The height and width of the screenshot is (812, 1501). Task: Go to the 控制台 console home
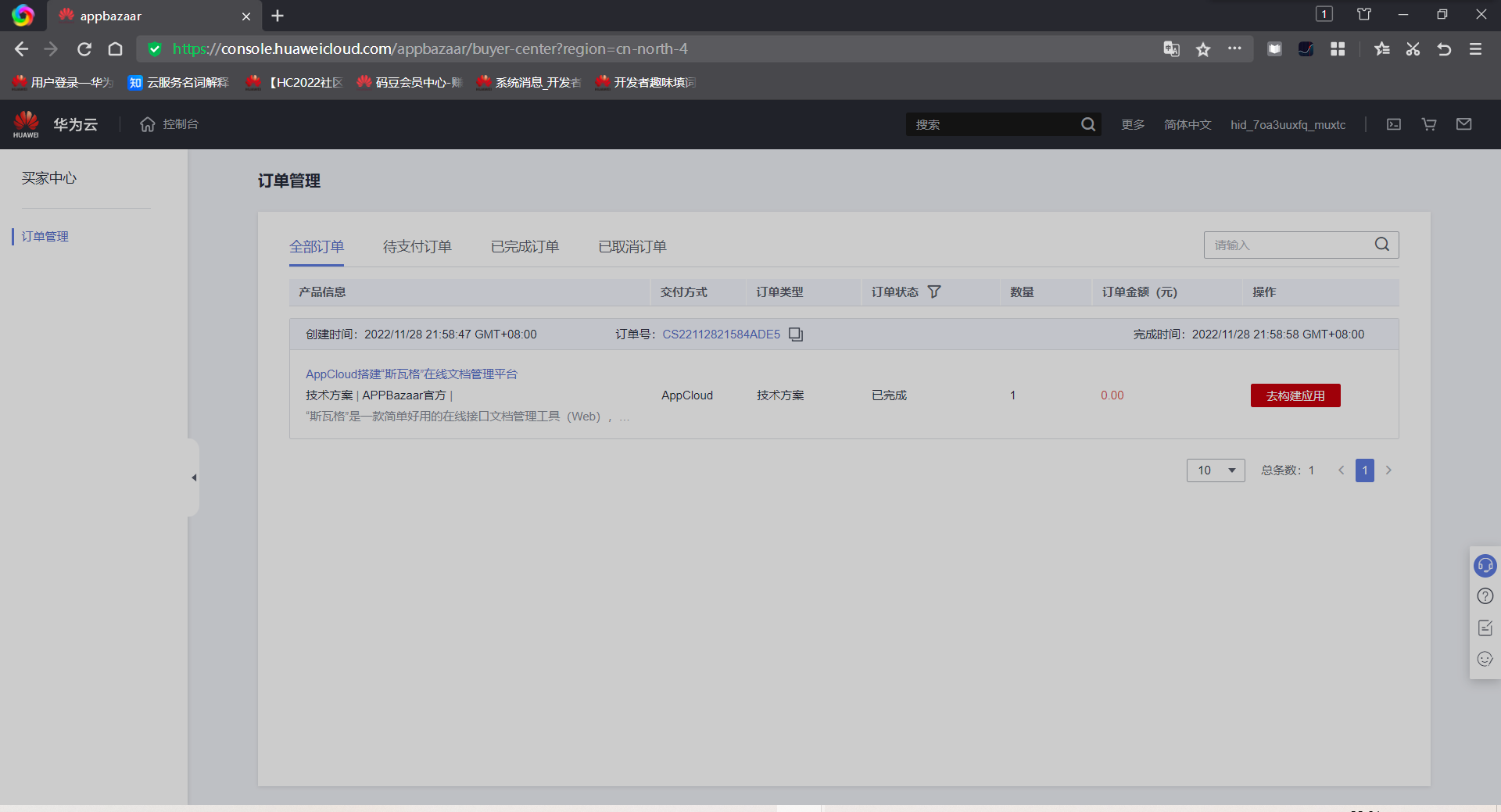169,124
